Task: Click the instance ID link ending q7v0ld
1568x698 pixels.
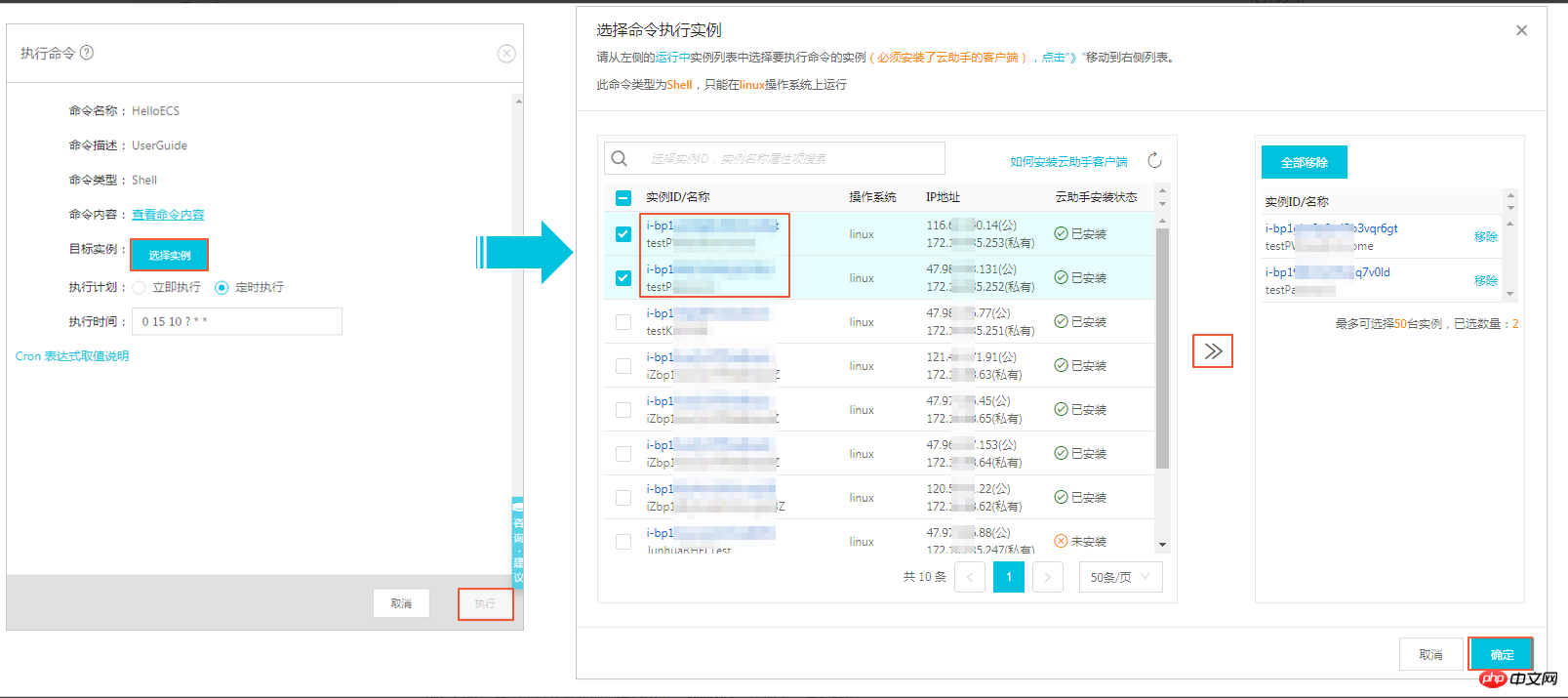Action: 1327,272
